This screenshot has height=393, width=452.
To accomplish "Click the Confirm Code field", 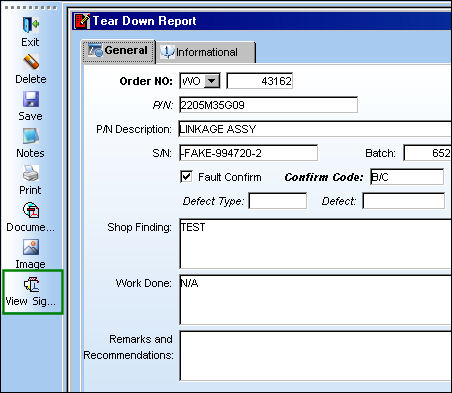I will 407,177.
